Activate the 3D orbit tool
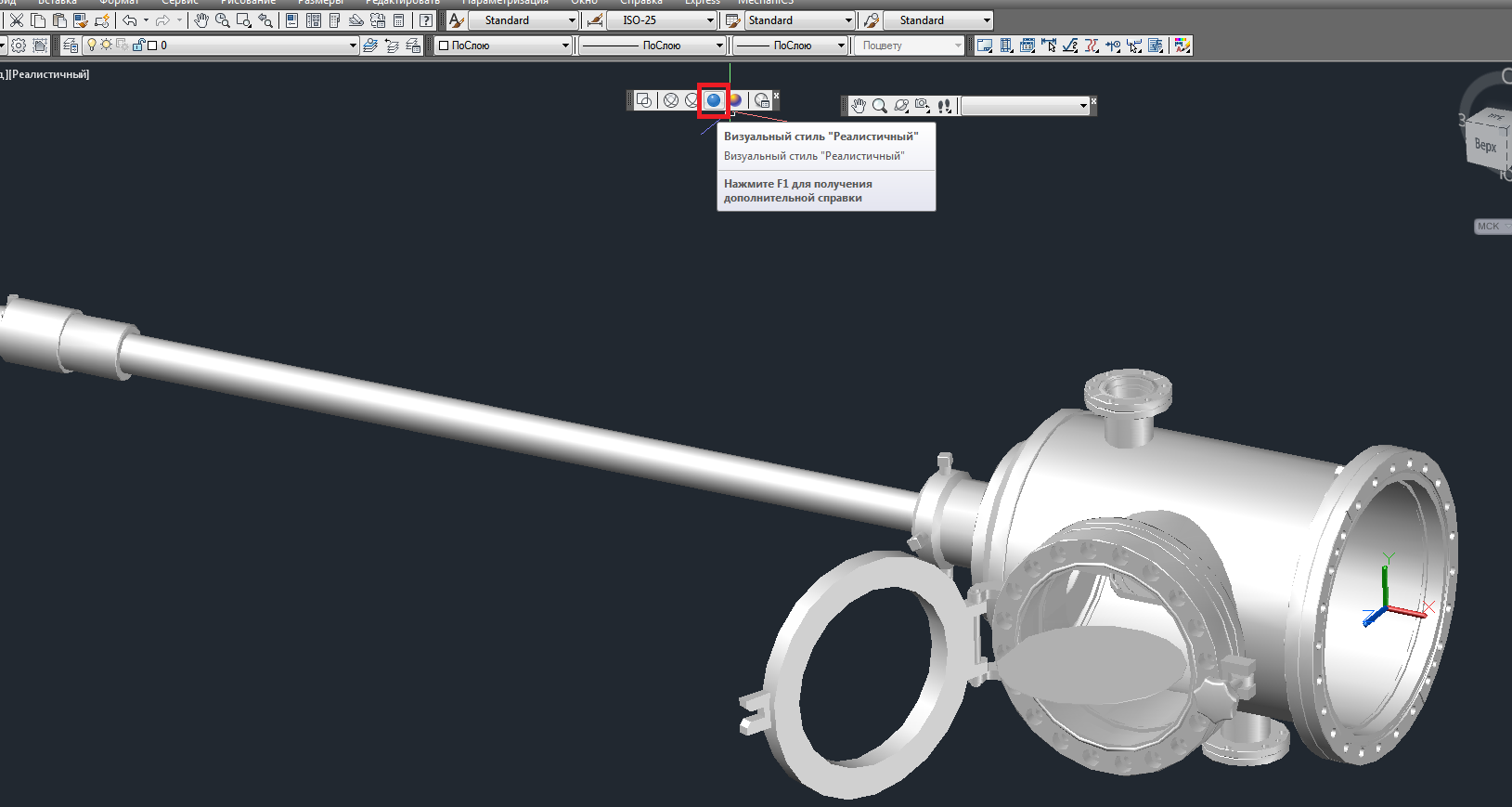This screenshot has height=807, width=1512. (x=900, y=107)
